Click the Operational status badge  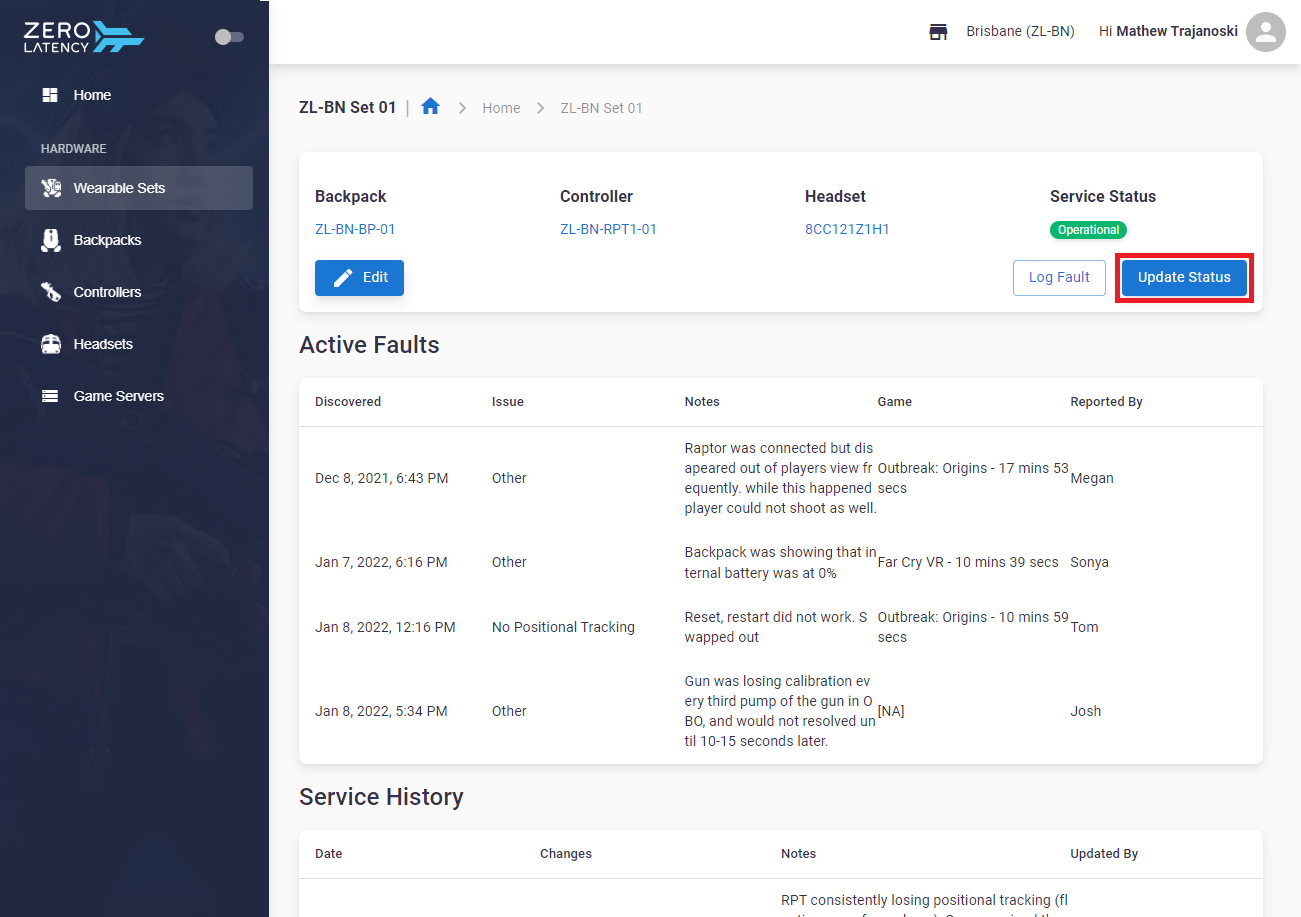1088,230
